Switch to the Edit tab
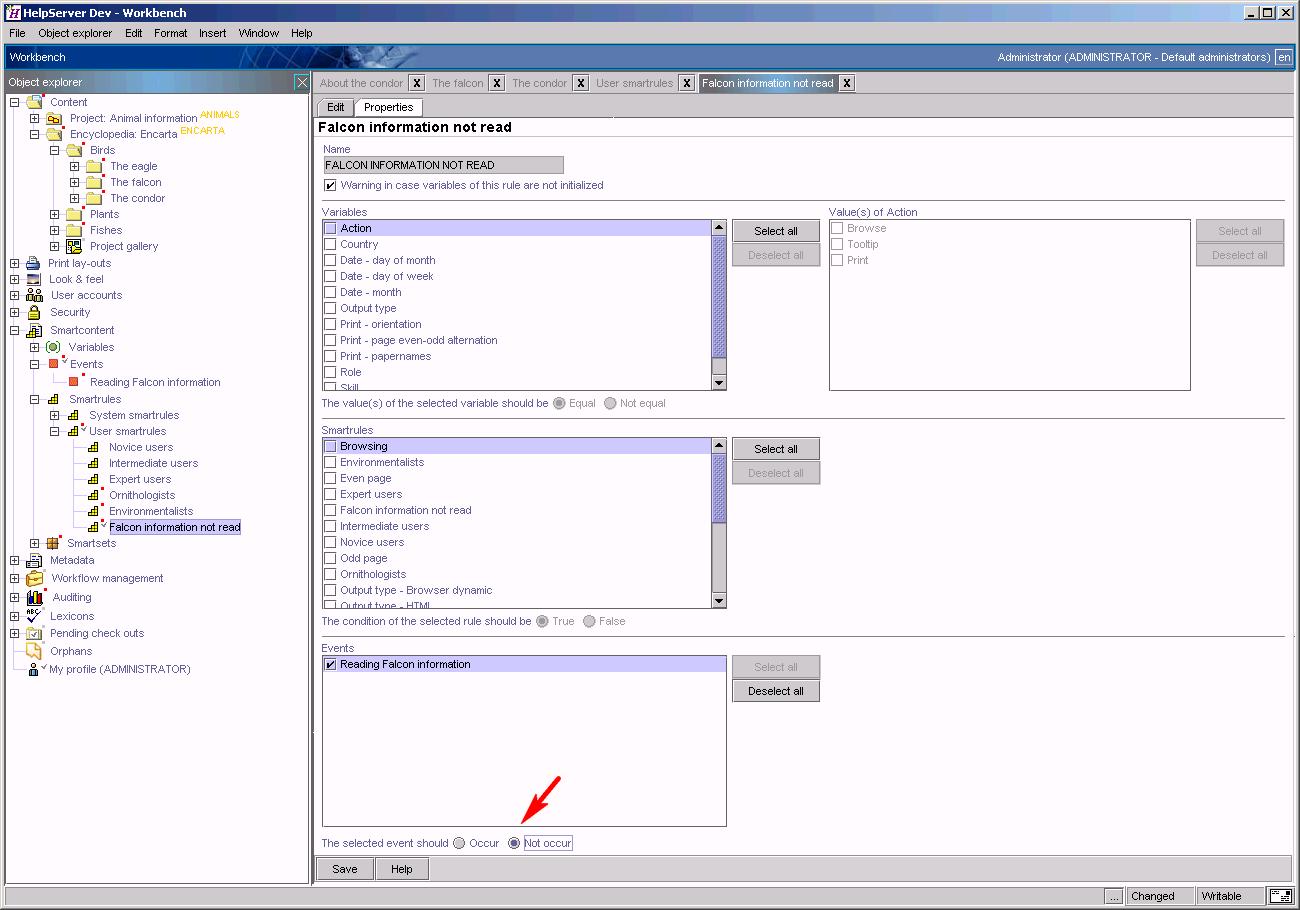This screenshot has height=910, width=1300. coord(335,107)
